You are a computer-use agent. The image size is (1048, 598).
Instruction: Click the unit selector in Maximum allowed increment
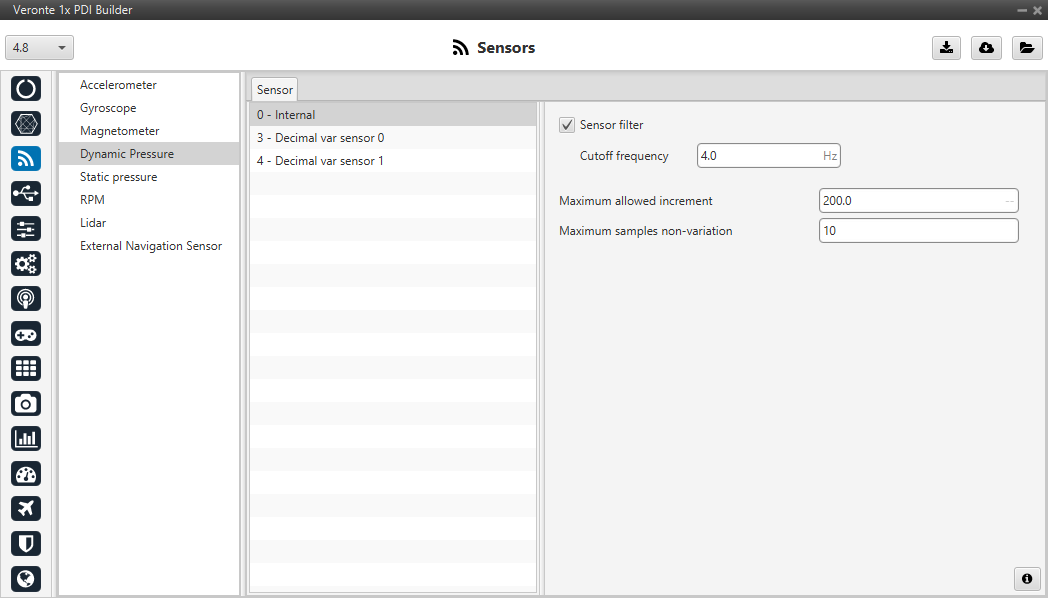coord(1009,200)
